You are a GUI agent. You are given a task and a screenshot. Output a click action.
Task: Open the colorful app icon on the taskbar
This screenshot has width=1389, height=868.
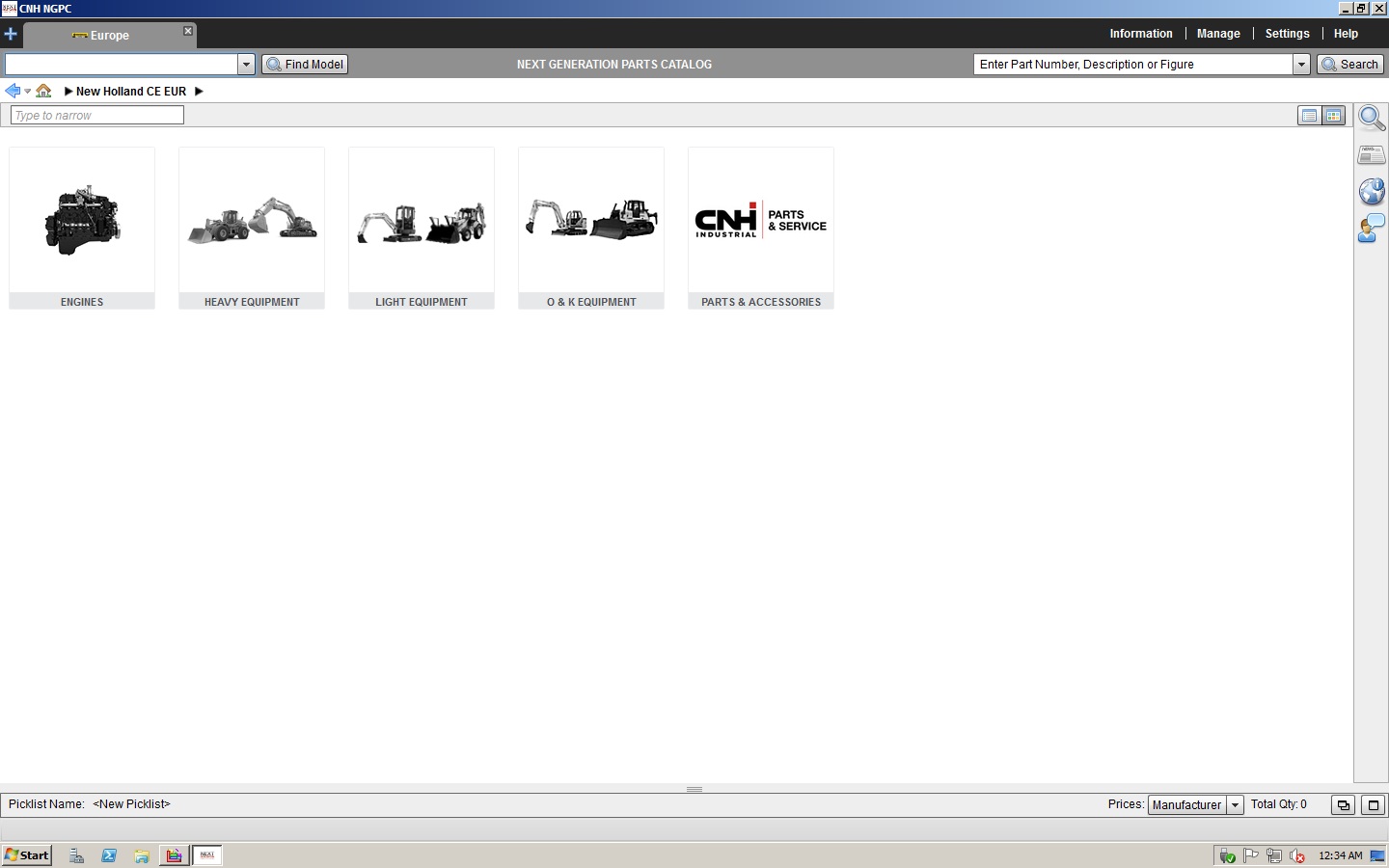[174, 855]
